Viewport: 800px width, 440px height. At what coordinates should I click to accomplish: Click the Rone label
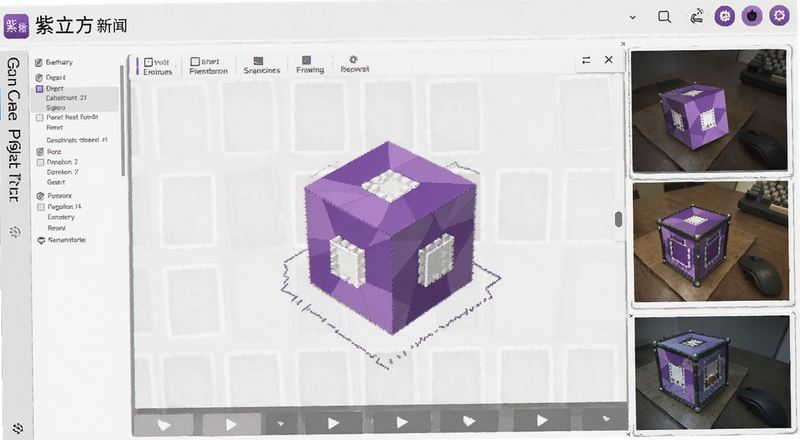54,152
